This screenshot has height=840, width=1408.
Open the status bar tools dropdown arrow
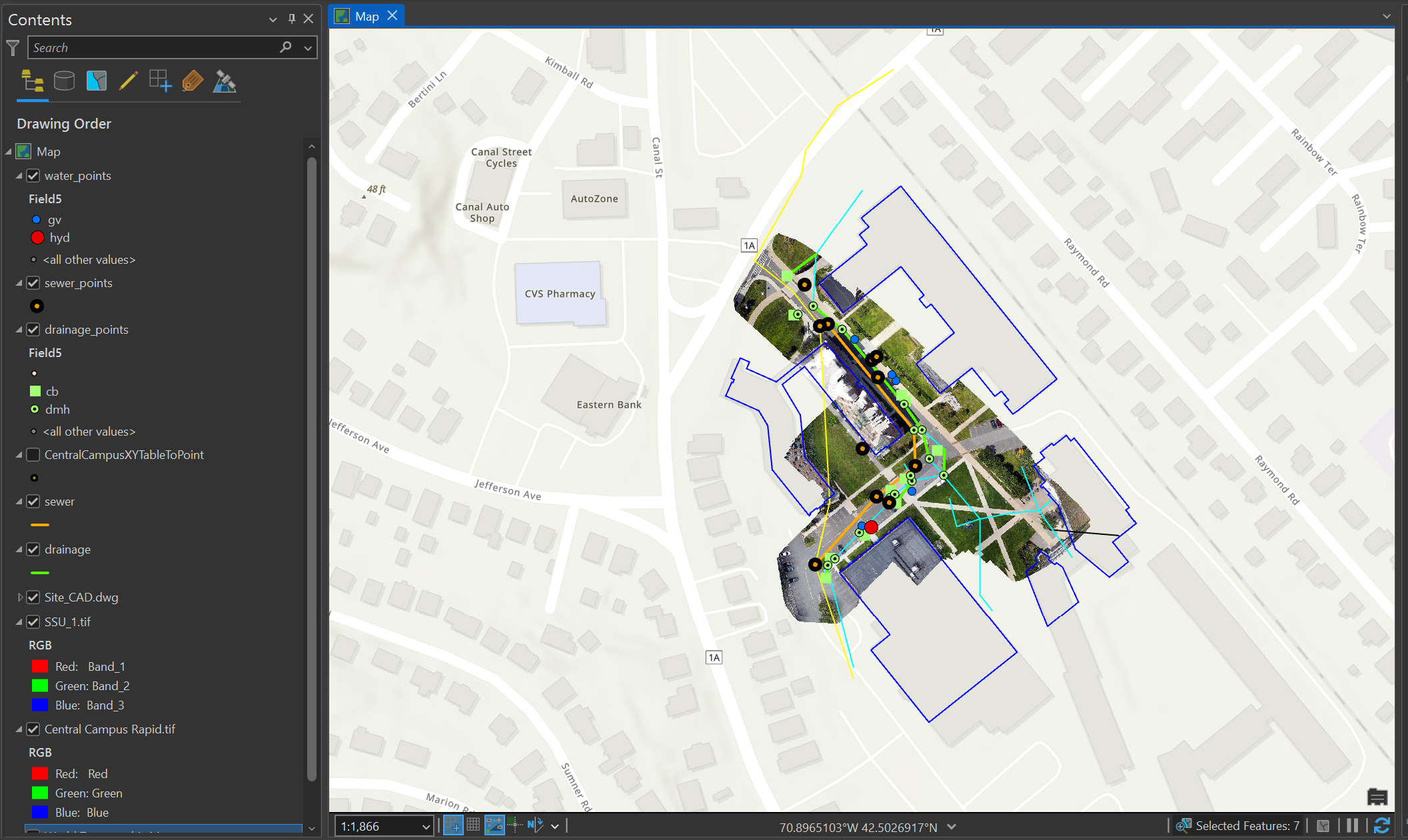click(554, 827)
